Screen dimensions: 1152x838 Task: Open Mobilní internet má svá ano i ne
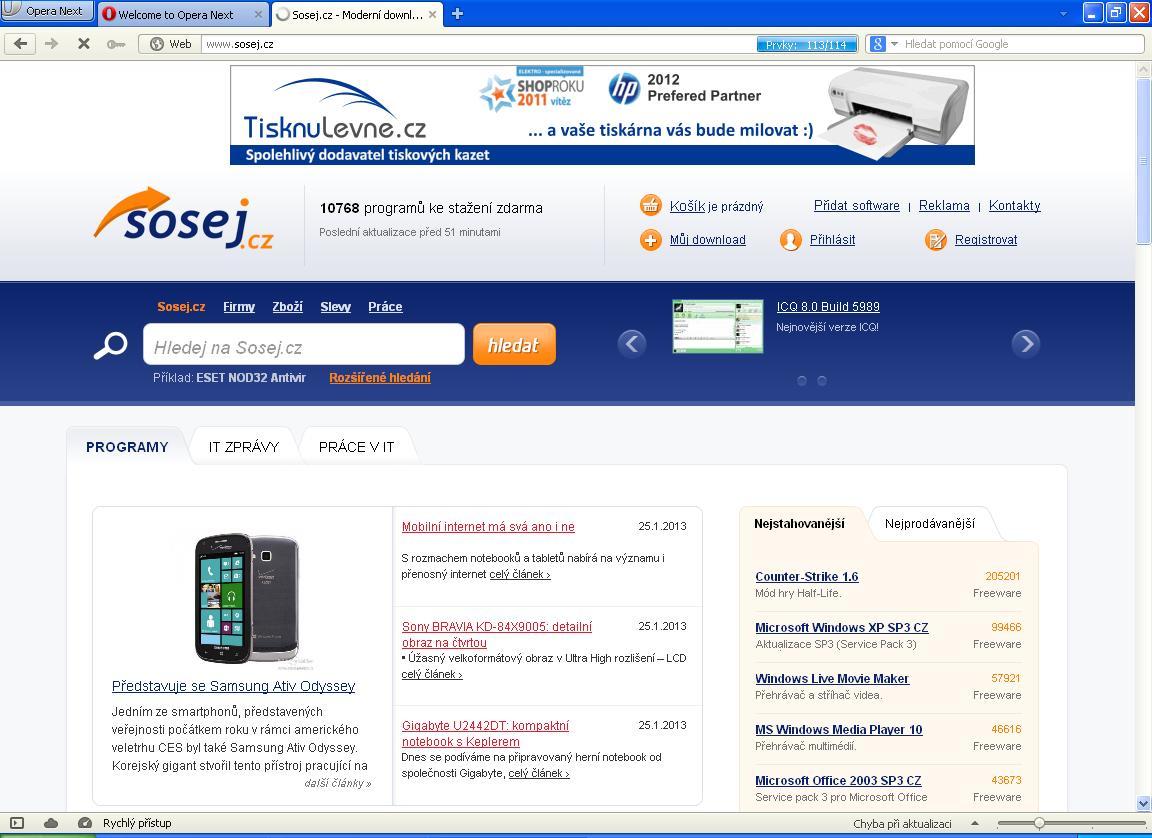[488, 527]
